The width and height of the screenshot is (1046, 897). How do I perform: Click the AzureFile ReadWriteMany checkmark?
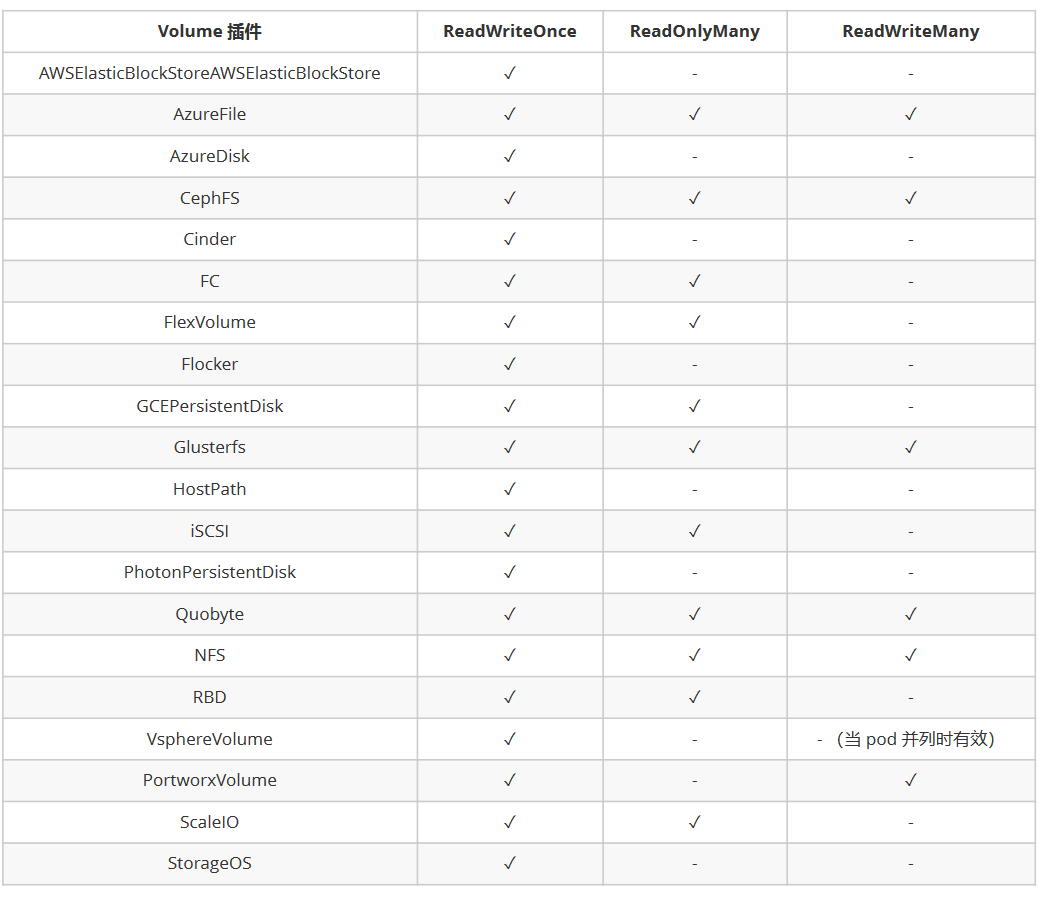[911, 115]
